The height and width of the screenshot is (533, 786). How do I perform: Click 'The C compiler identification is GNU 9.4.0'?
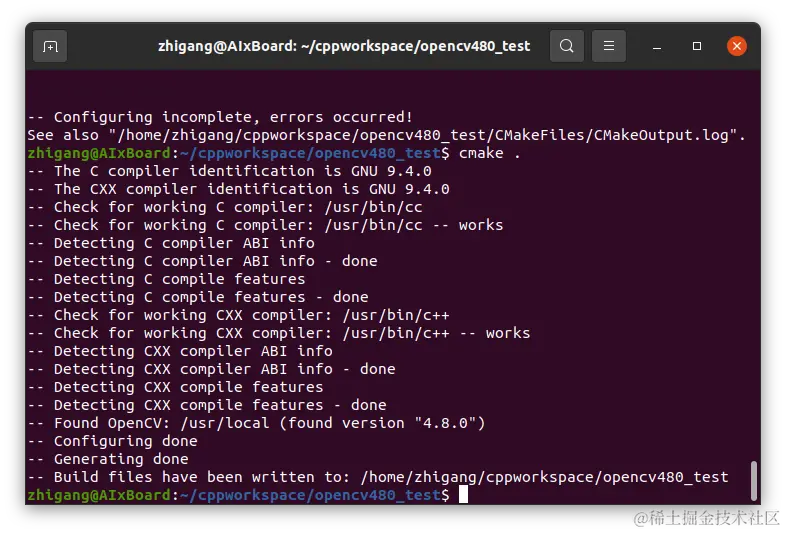click(x=230, y=171)
